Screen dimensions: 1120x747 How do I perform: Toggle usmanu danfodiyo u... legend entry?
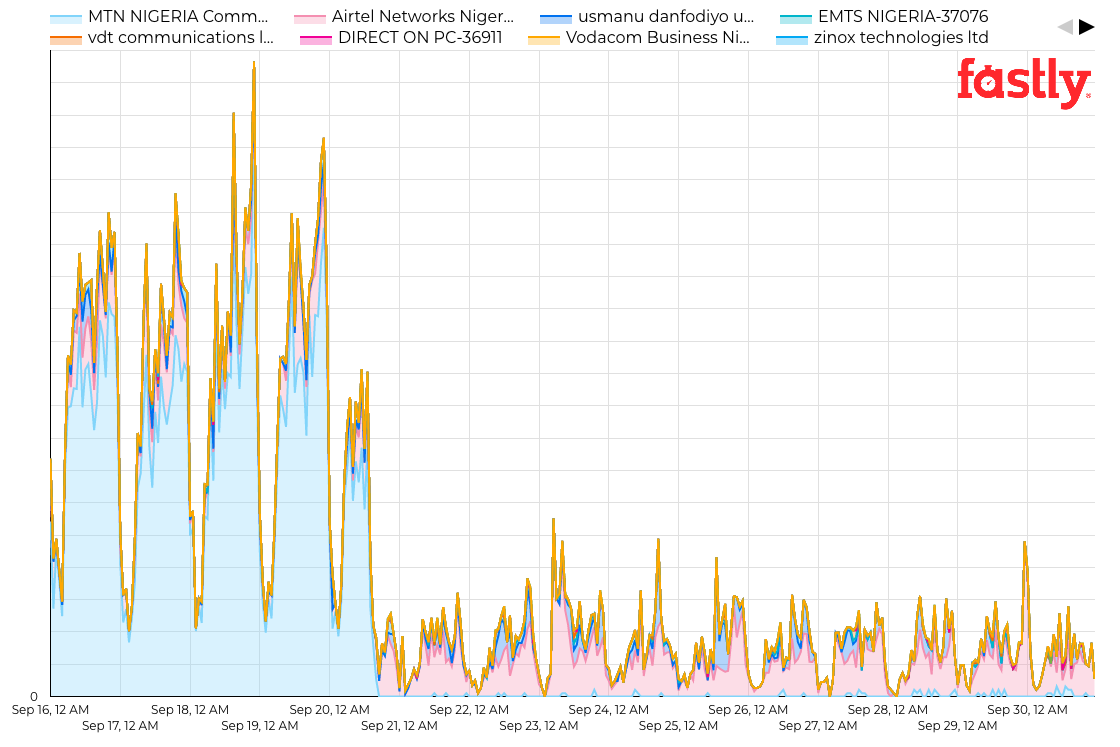pyautogui.click(x=647, y=16)
